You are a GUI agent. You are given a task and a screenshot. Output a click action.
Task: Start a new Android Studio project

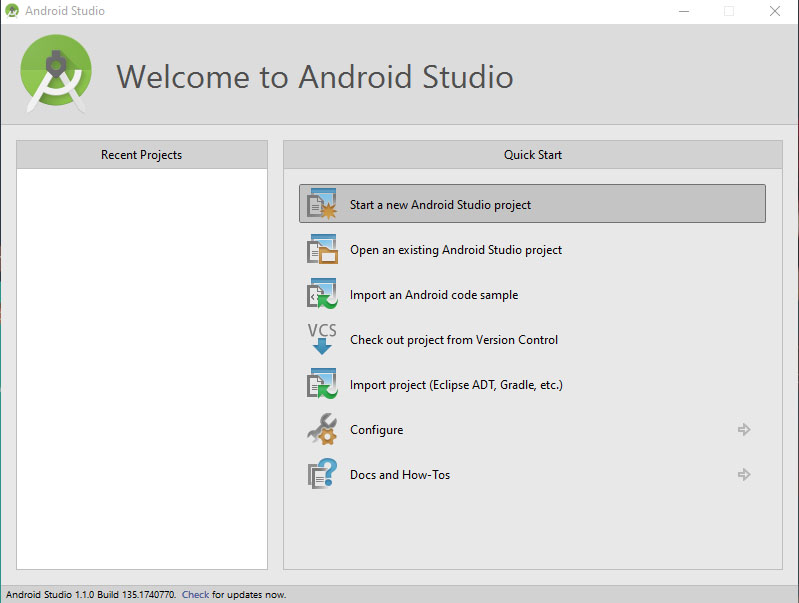coord(532,204)
